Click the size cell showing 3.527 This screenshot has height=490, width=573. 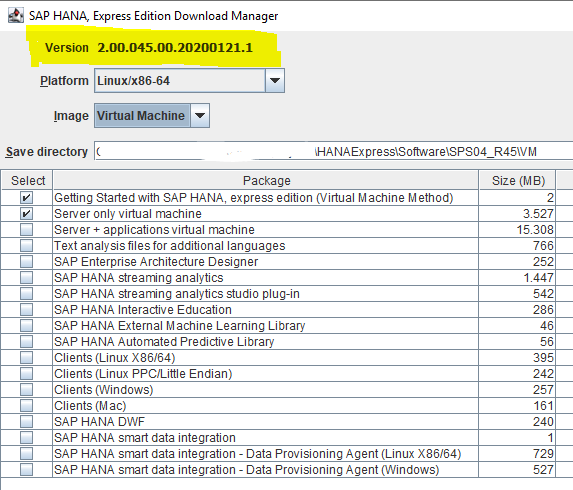point(517,214)
